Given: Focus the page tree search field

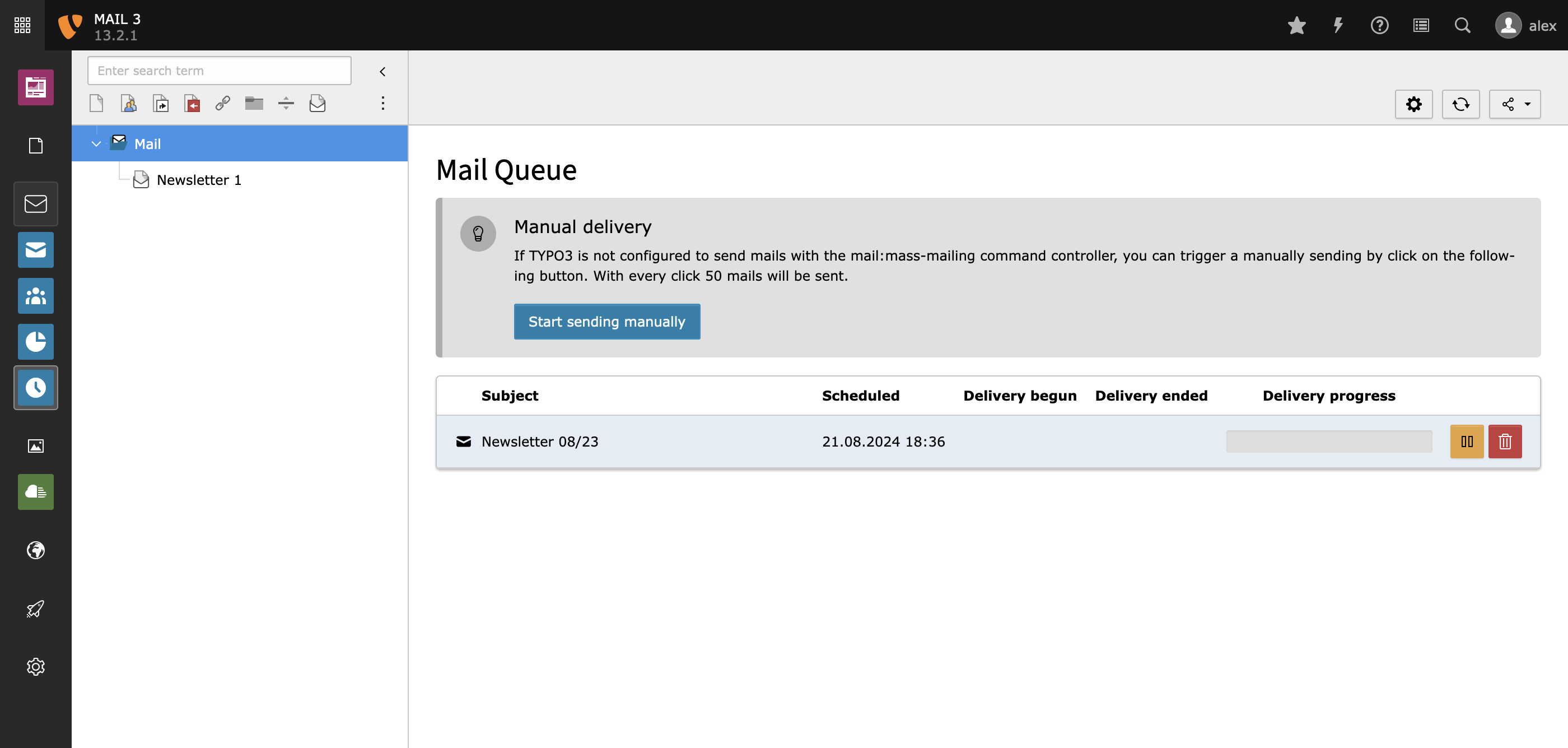Looking at the screenshot, I should 219,71.
